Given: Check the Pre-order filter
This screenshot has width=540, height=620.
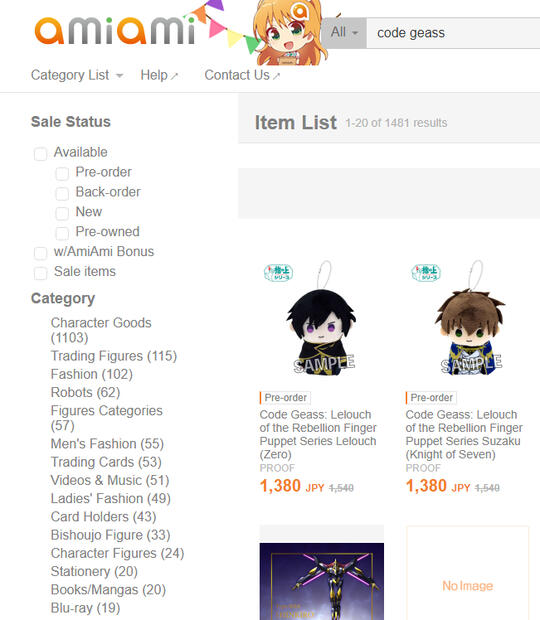Looking at the screenshot, I should click(x=62, y=174).
